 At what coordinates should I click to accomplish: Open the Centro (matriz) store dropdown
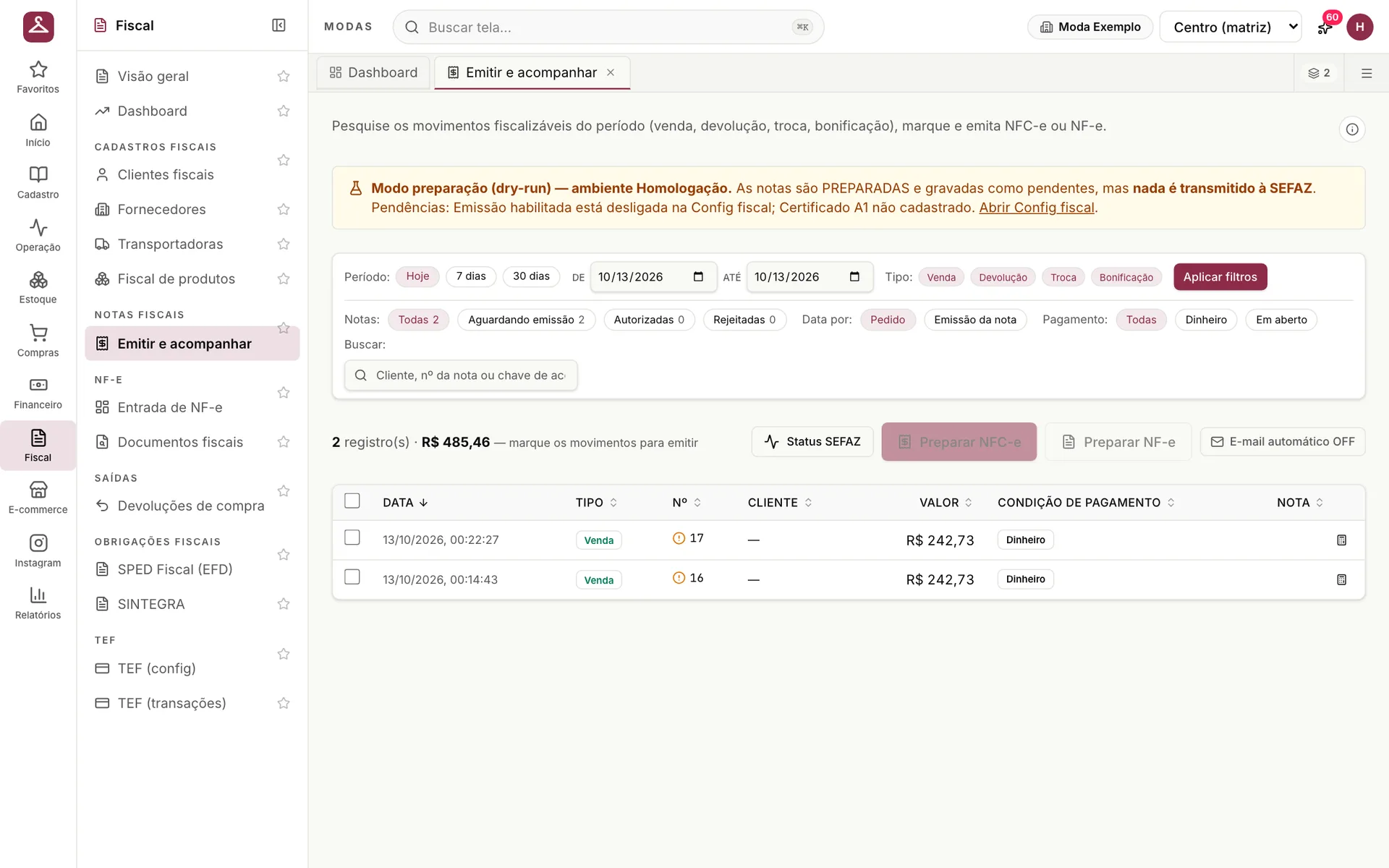pyautogui.click(x=1230, y=27)
